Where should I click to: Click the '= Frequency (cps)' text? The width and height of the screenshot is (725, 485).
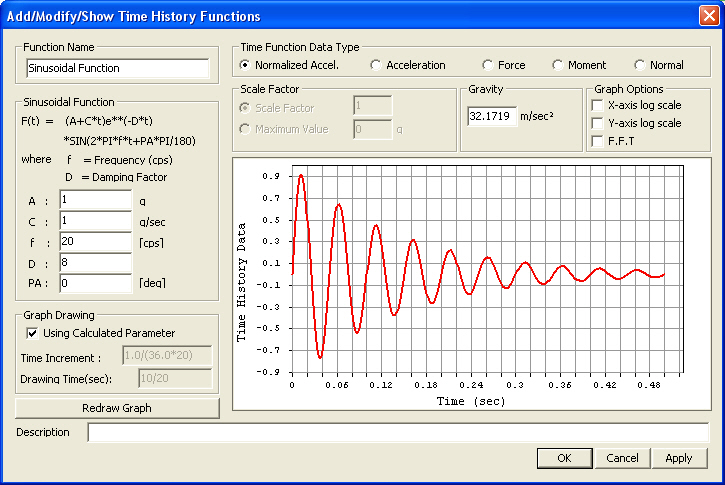click(128, 160)
